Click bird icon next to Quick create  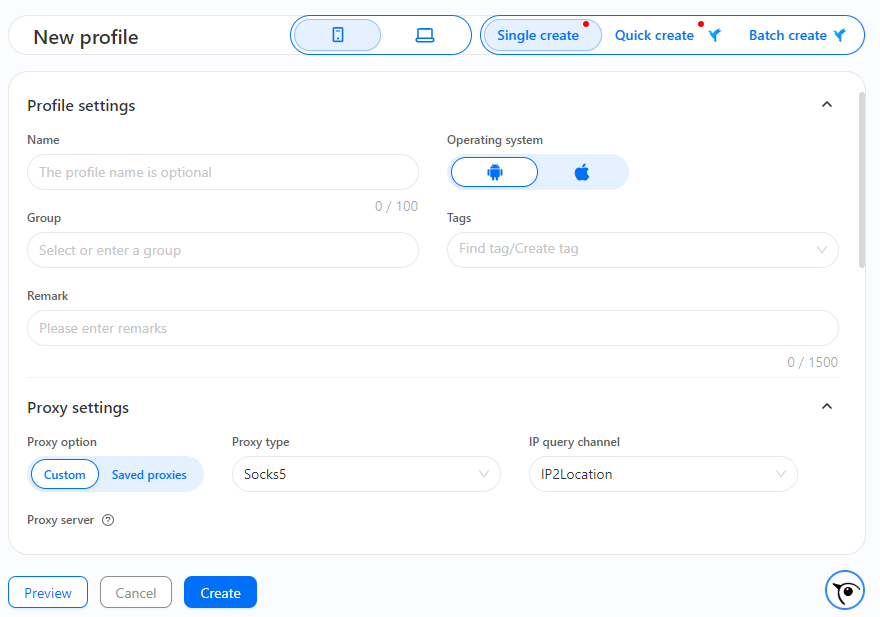714,35
